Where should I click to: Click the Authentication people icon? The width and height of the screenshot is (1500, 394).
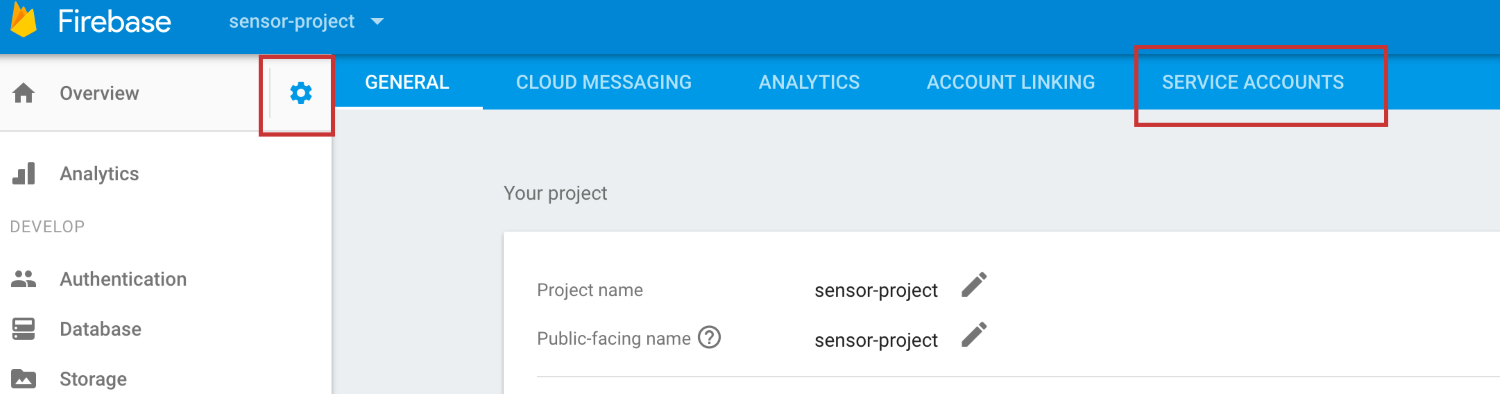[x=23, y=279]
